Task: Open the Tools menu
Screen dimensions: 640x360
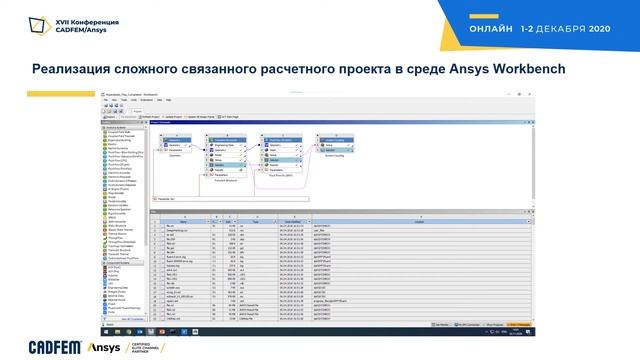Action: 124,100
